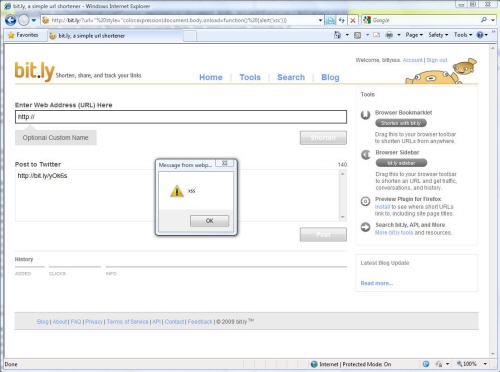Click the Internet Protected Mode status entry

click(351, 364)
